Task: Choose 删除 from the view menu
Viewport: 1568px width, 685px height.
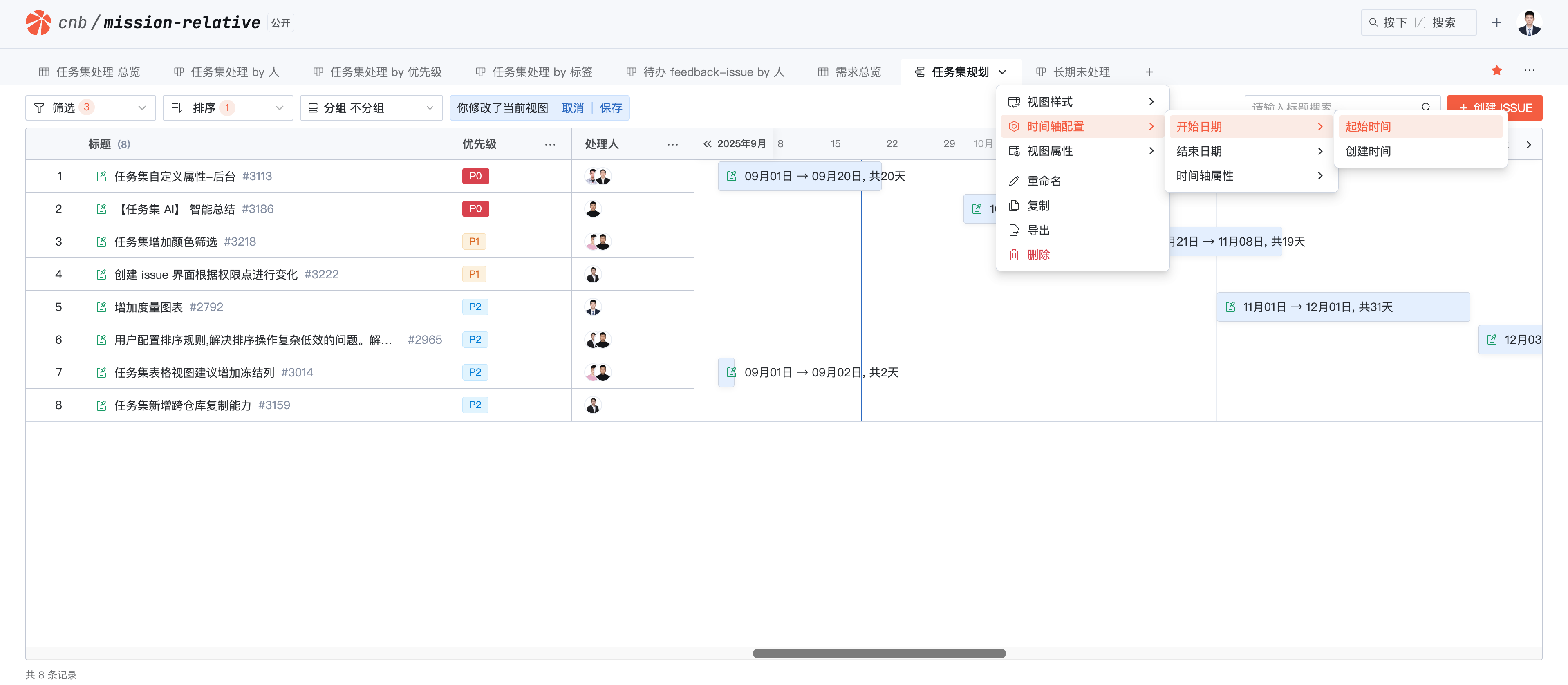Action: 1038,255
